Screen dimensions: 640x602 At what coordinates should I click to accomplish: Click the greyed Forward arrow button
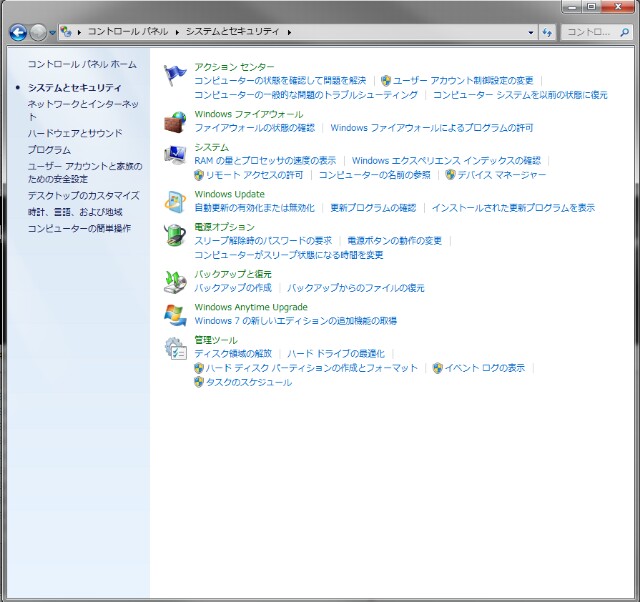coord(38,32)
